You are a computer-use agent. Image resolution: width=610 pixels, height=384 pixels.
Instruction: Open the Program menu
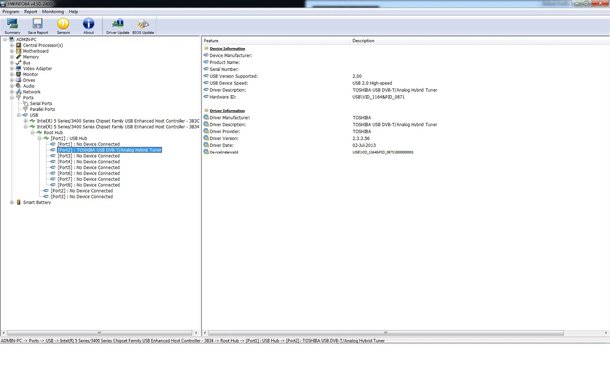pyautogui.click(x=11, y=12)
